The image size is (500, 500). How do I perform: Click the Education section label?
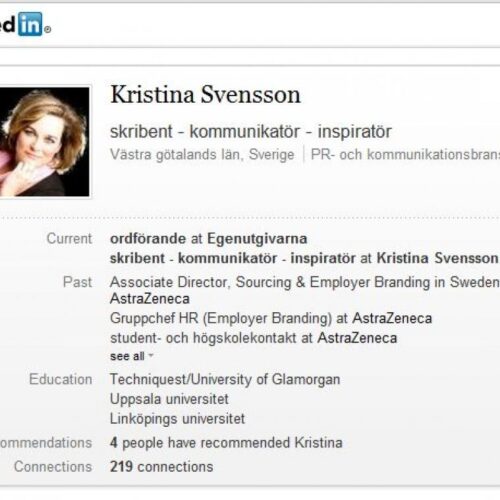pos(61,379)
